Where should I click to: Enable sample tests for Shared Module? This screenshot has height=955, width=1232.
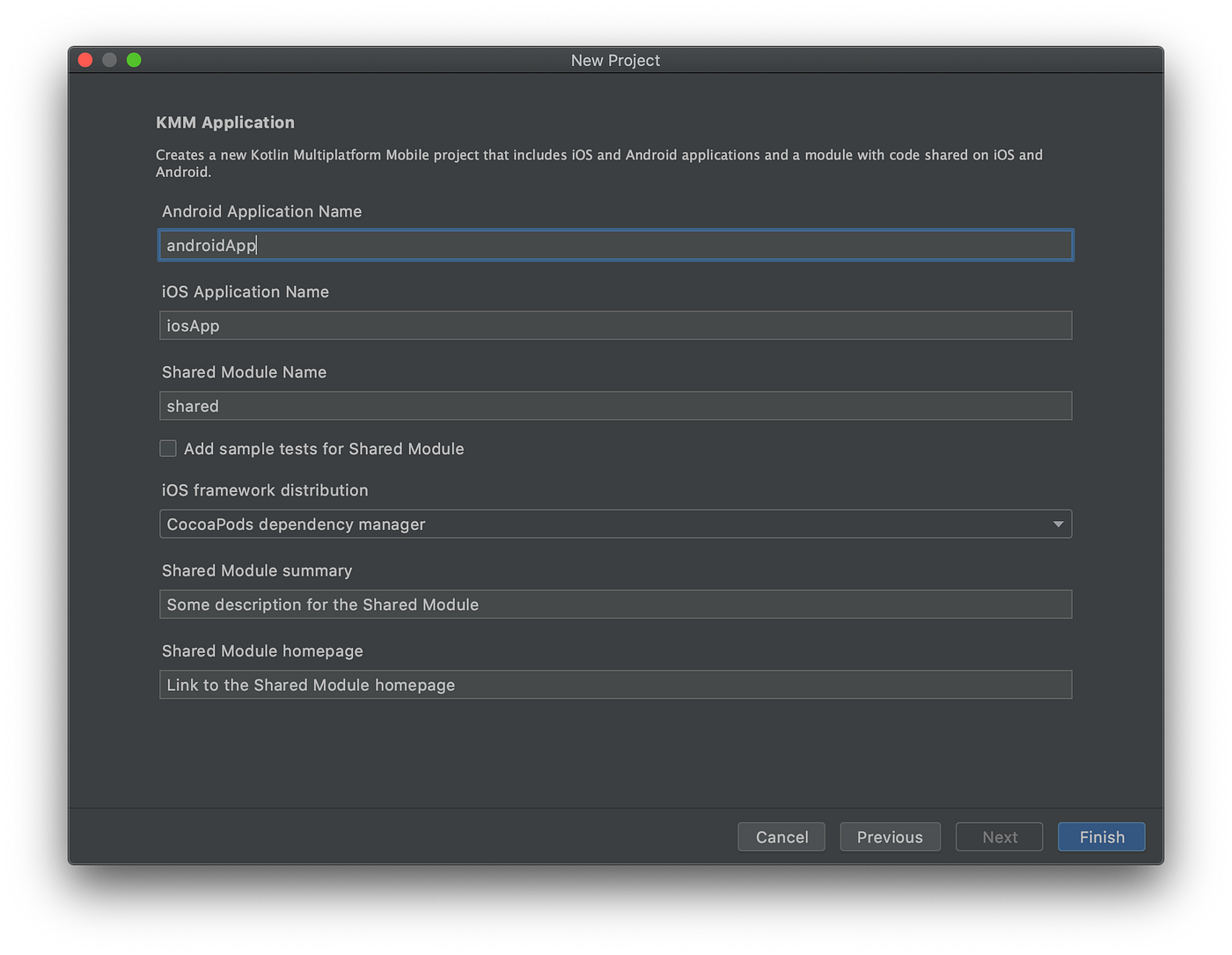[x=167, y=448]
